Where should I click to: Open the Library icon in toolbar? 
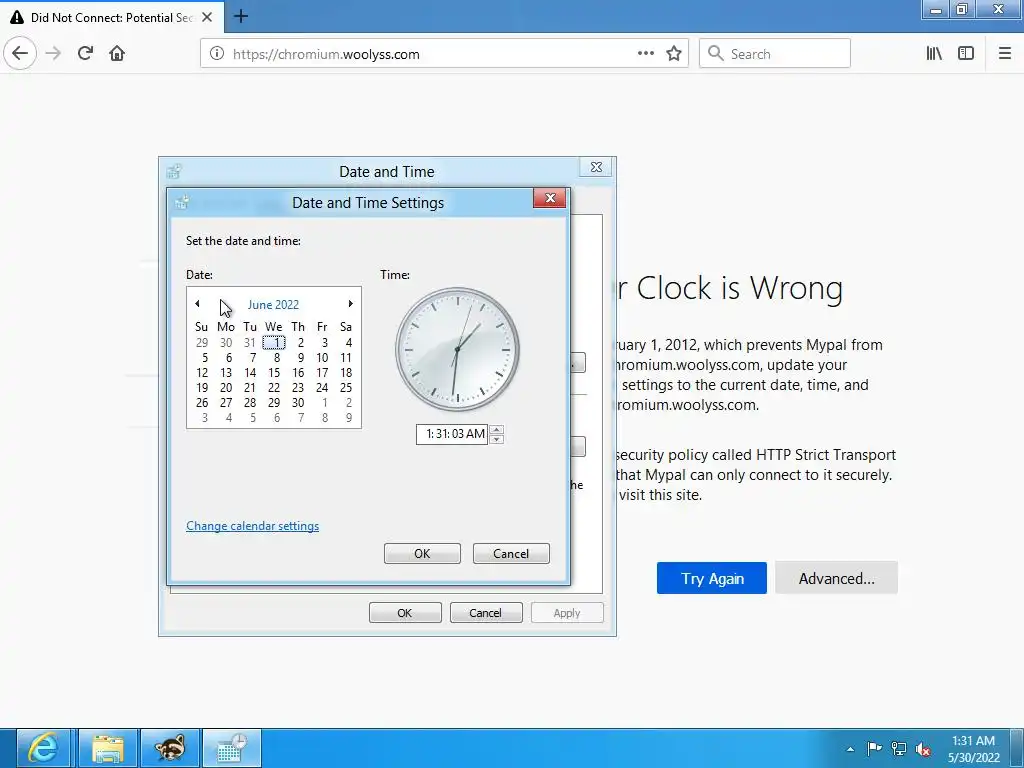pyautogui.click(x=934, y=54)
